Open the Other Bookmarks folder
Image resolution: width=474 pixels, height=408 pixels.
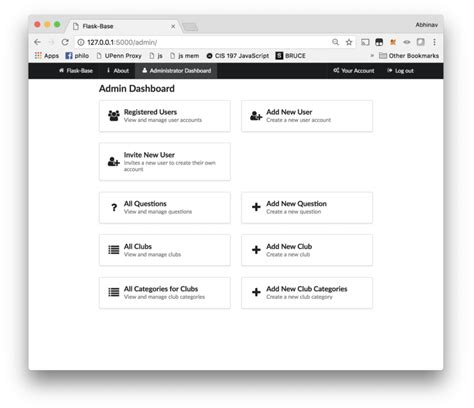pos(409,56)
